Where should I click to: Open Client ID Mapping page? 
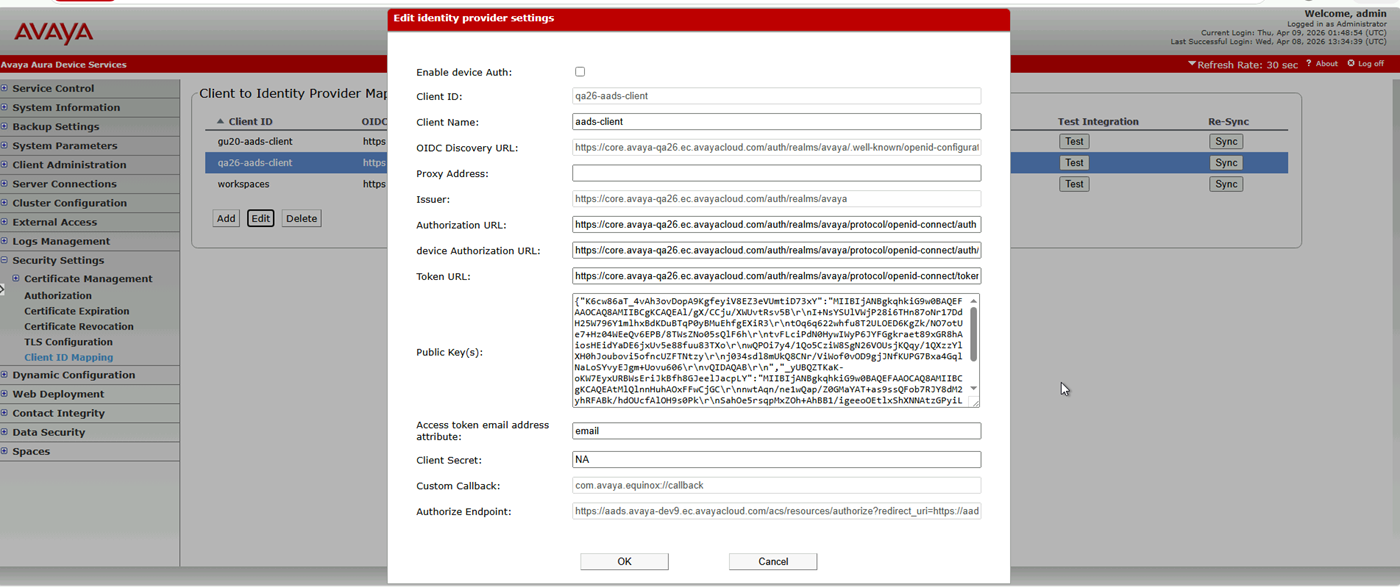point(68,357)
